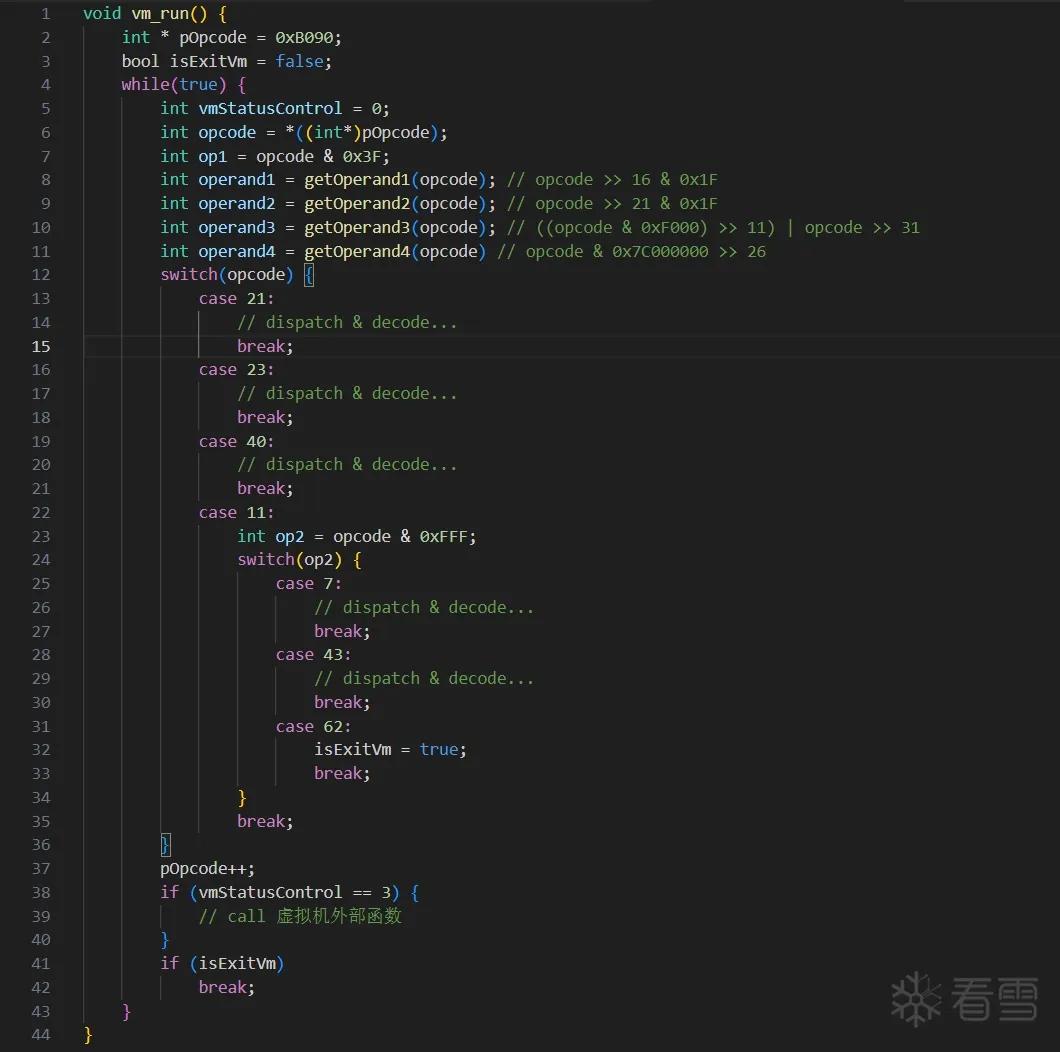Click comment 'opcode >> 21 & 0x1F'

pyautogui.click(x=626, y=204)
